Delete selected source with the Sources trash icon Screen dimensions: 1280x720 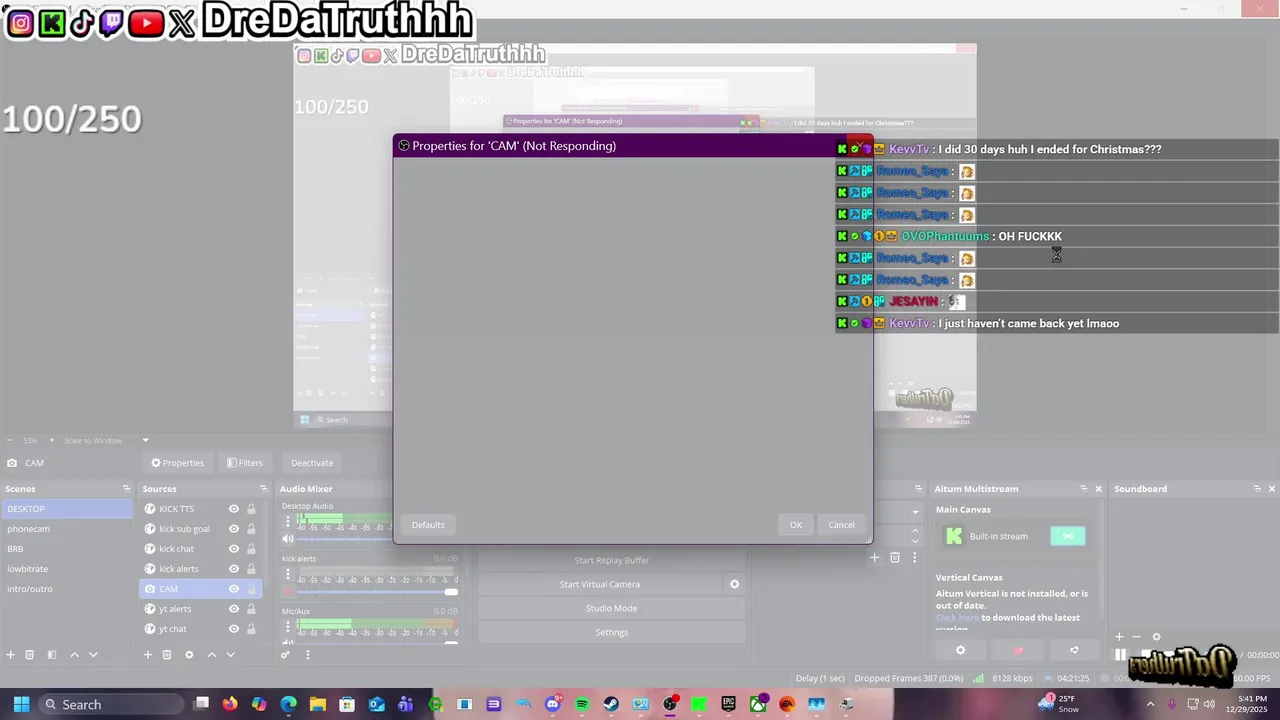tap(167, 655)
